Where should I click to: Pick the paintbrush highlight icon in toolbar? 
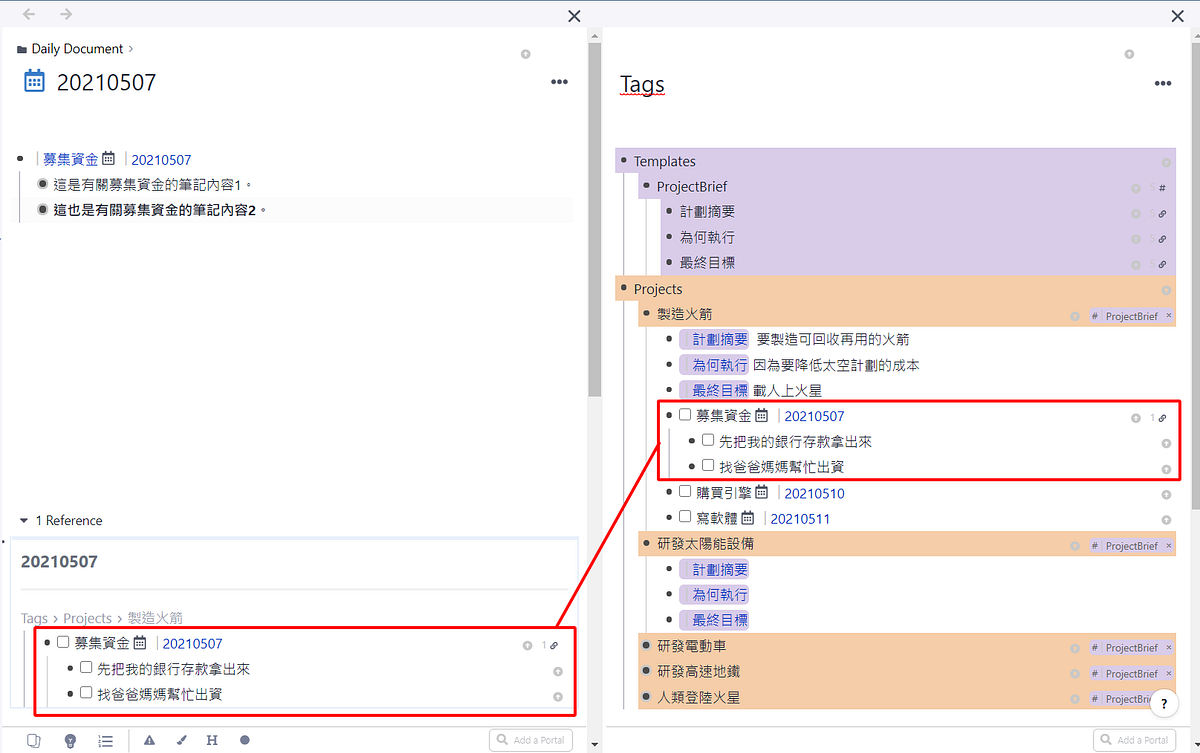181,740
